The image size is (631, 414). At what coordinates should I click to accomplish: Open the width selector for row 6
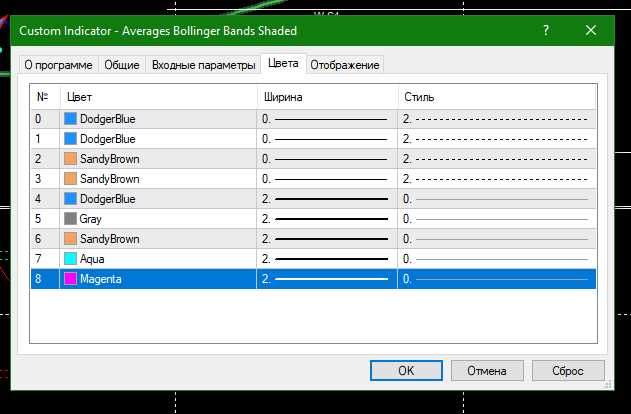pos(327,239)
